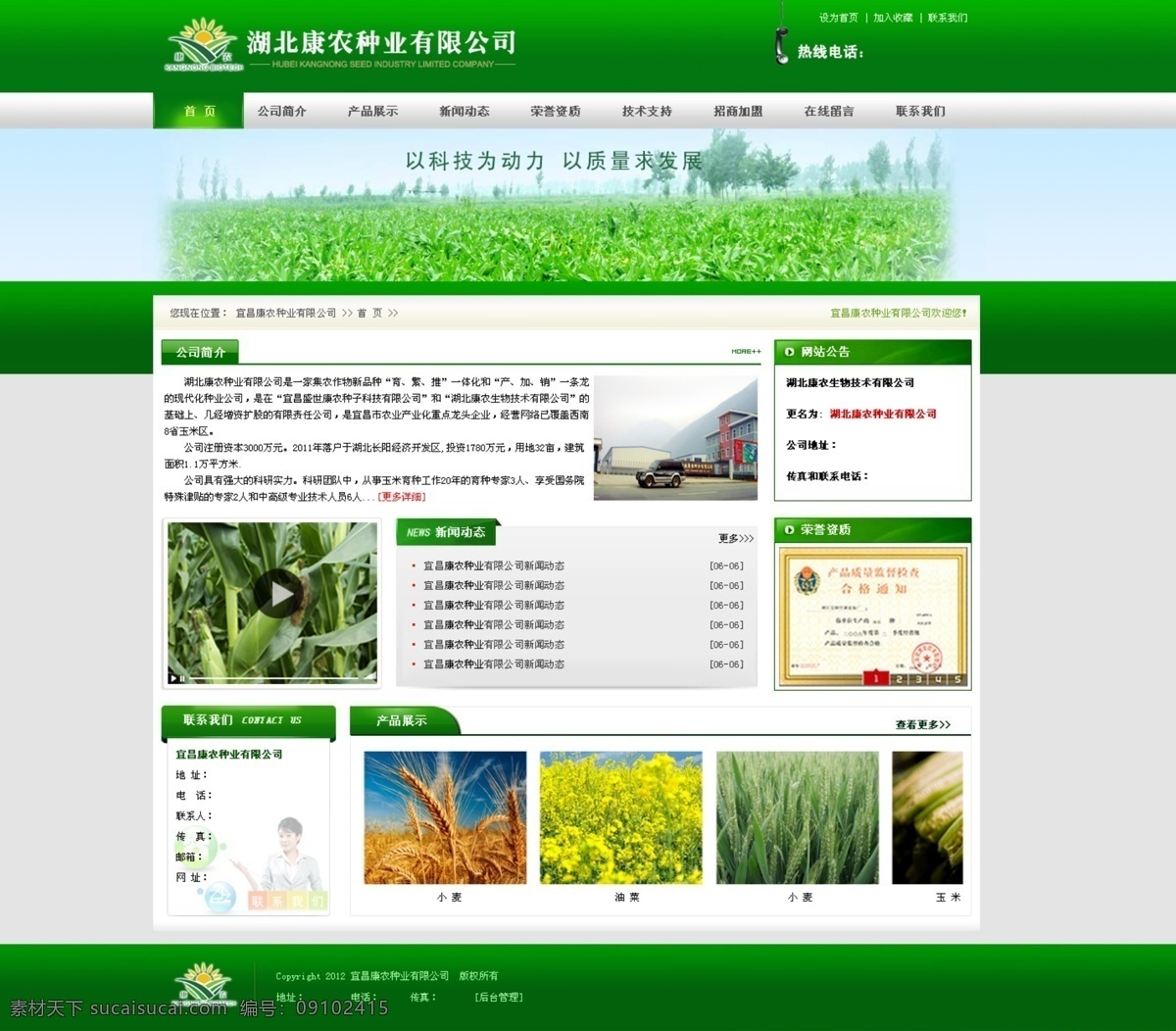Click the 公司简介 section header tab
The width and height of the screenshot is (1176, 1031).
point(200,352)
